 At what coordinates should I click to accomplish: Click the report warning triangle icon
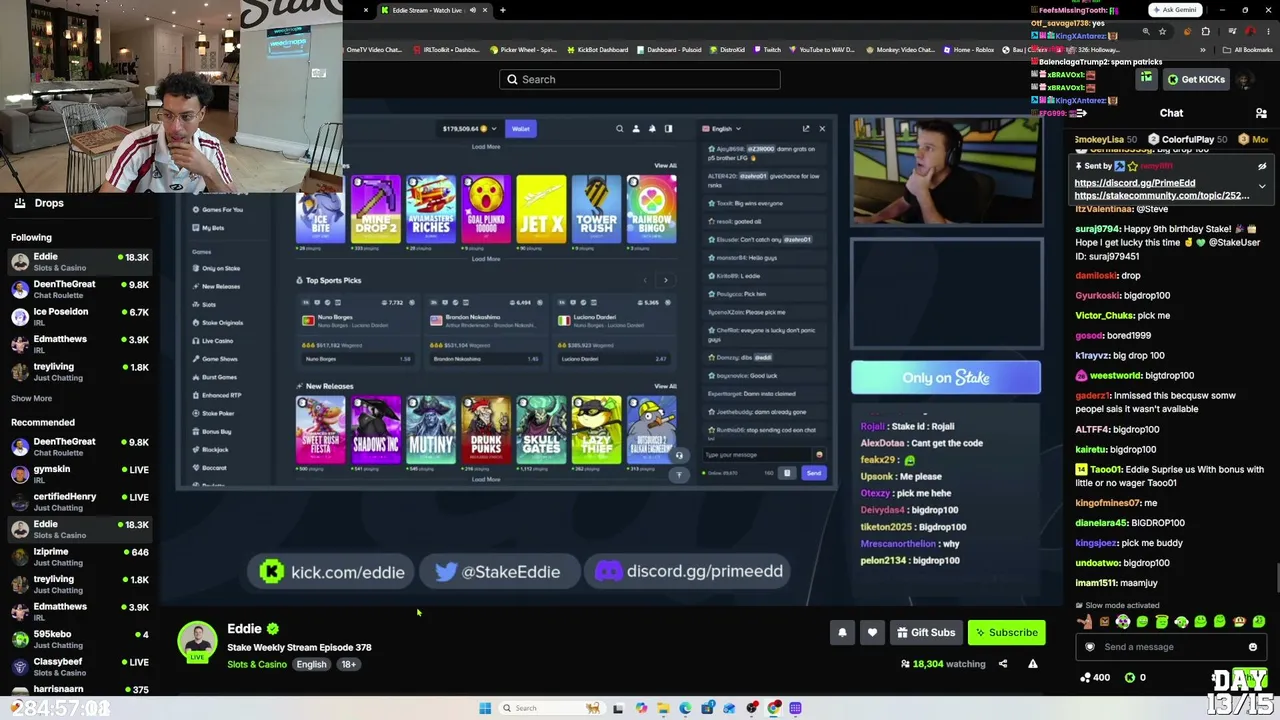coord(1033,663)
